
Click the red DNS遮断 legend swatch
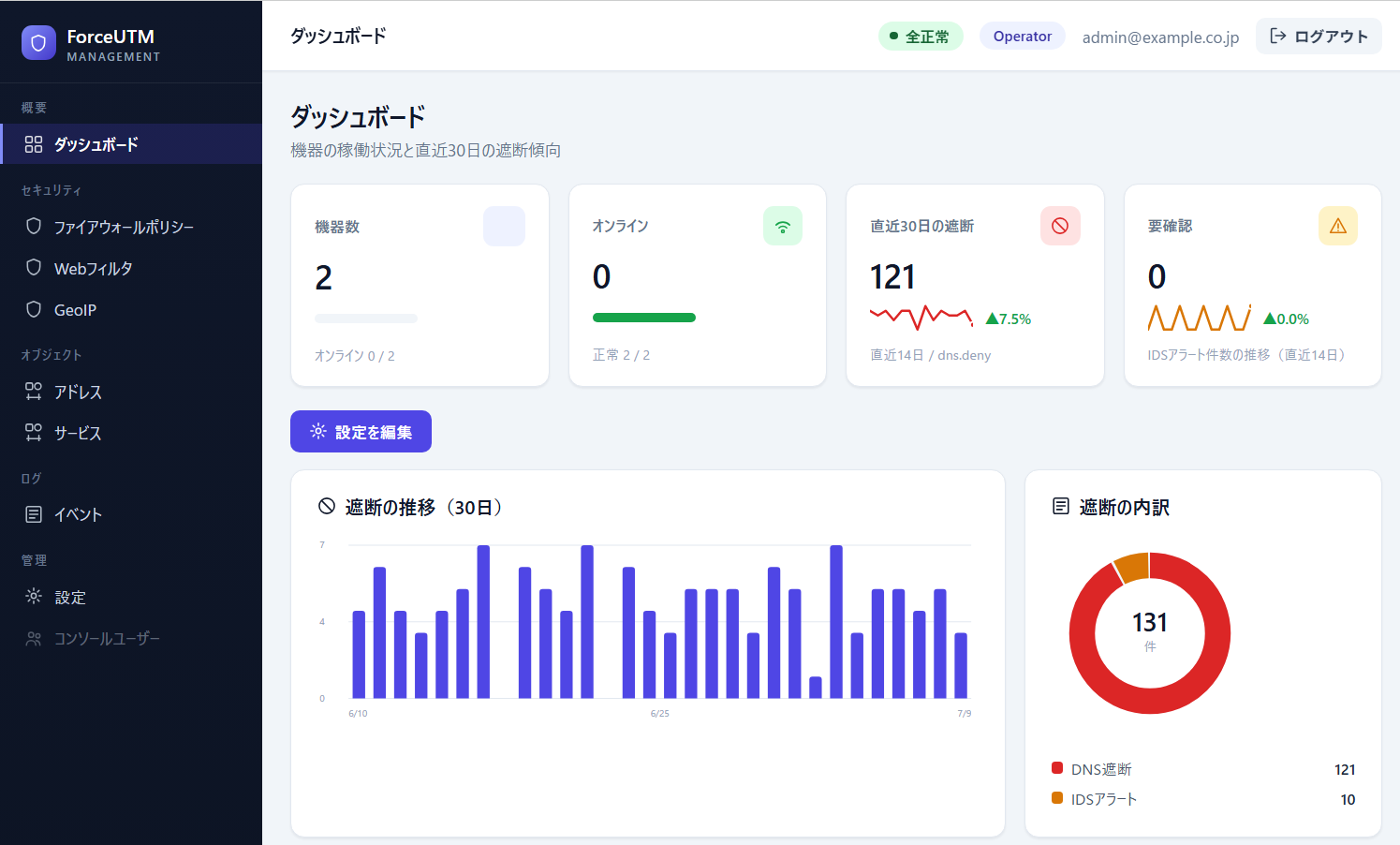[x=1057, y=768]
